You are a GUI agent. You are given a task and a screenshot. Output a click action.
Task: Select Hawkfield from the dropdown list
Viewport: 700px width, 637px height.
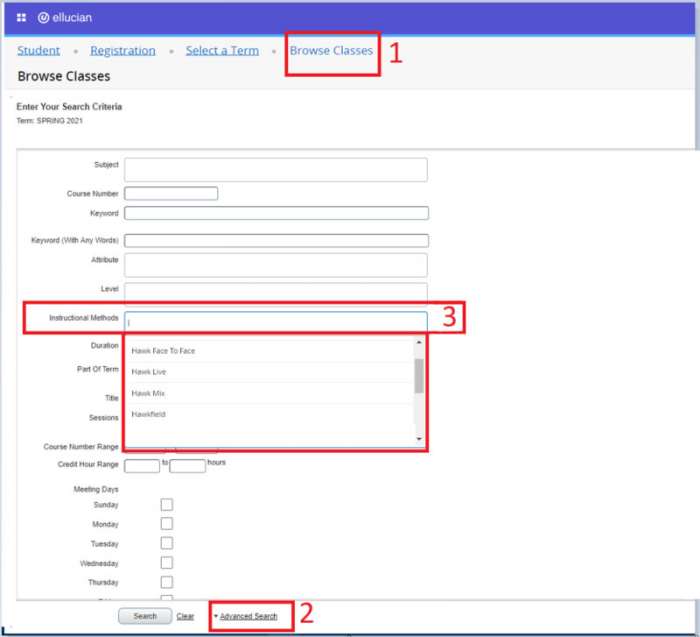pyautogui.click(x=149, y=414)
